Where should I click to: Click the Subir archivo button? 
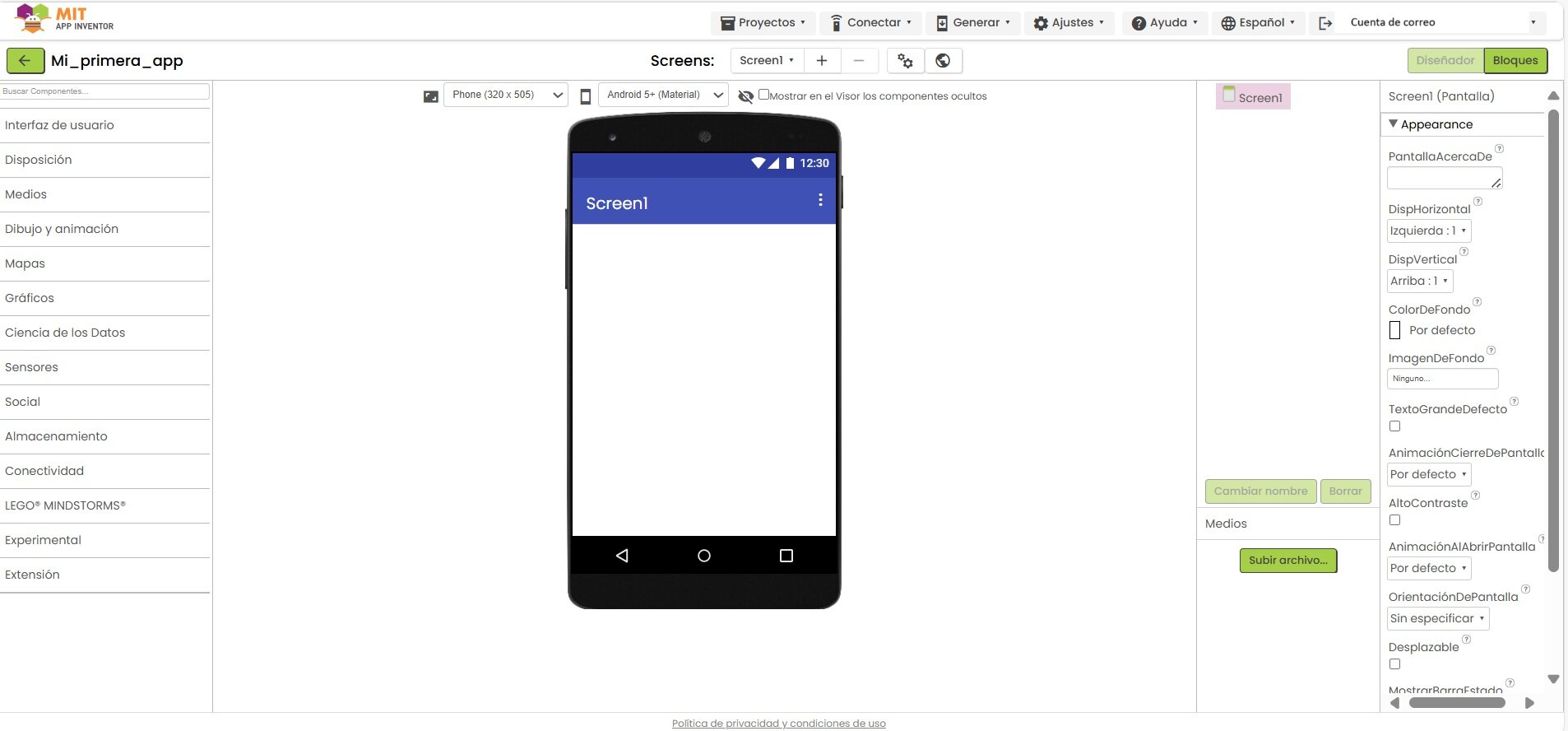pos(1288,561)
